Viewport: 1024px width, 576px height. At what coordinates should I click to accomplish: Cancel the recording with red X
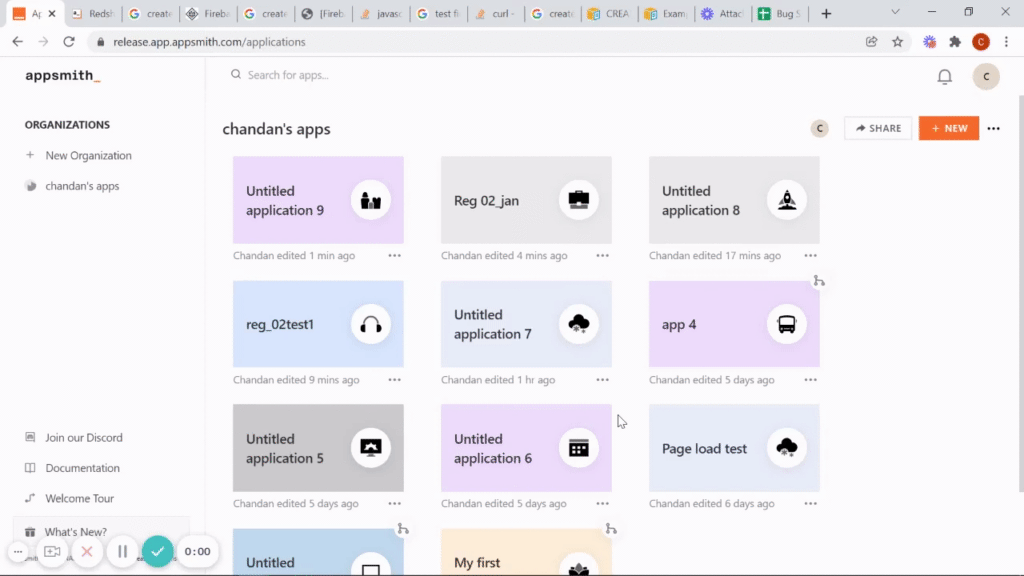coord(87,552)
